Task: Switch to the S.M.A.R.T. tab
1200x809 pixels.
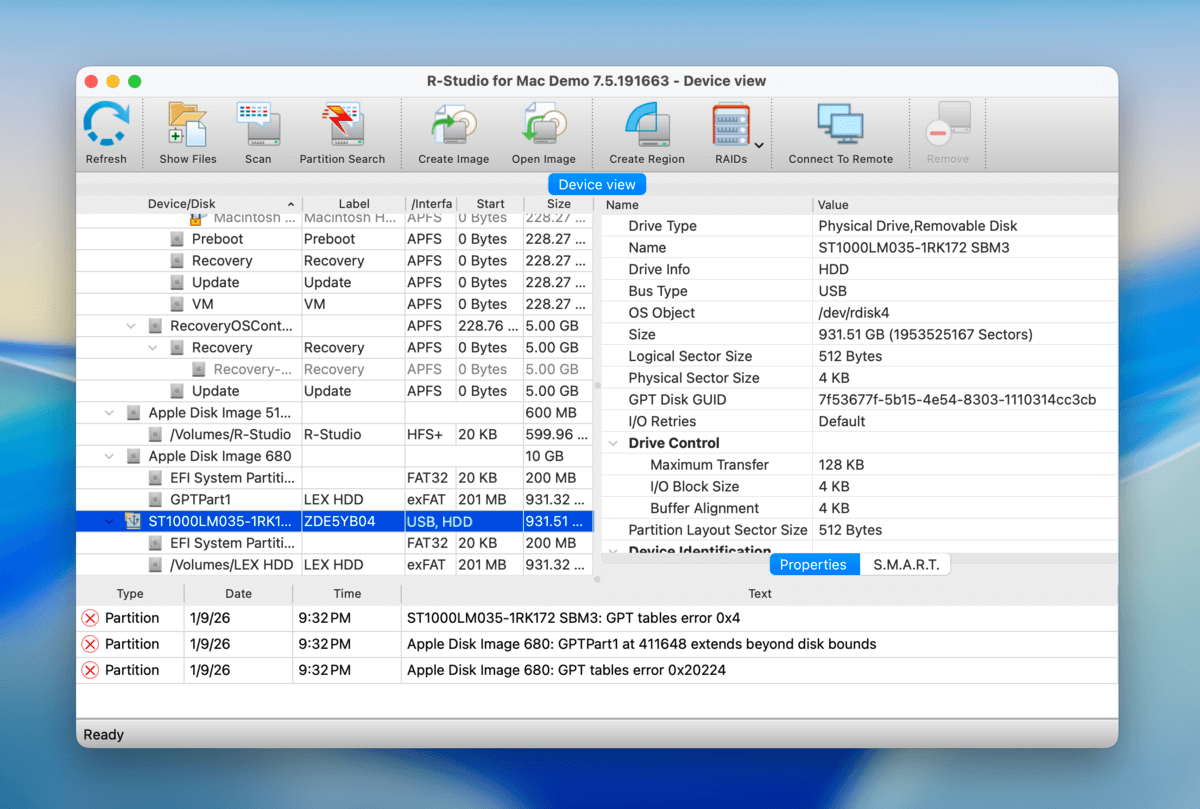Action: click(905, 565)
